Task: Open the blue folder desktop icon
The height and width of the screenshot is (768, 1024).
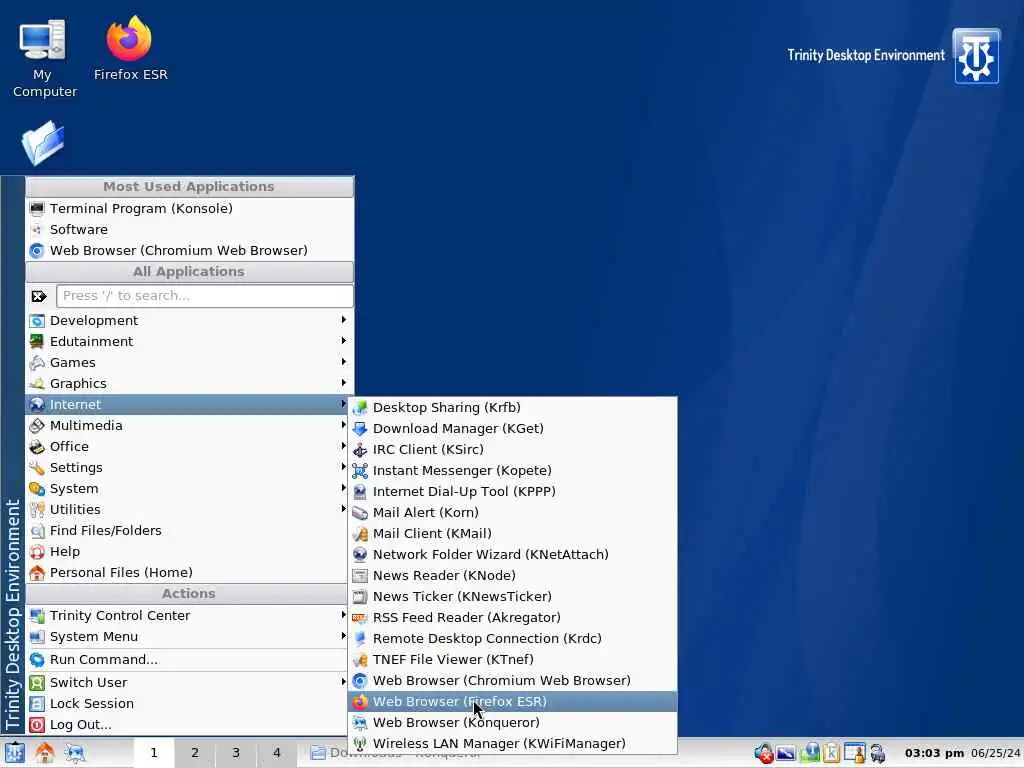Action: [43, 142]
